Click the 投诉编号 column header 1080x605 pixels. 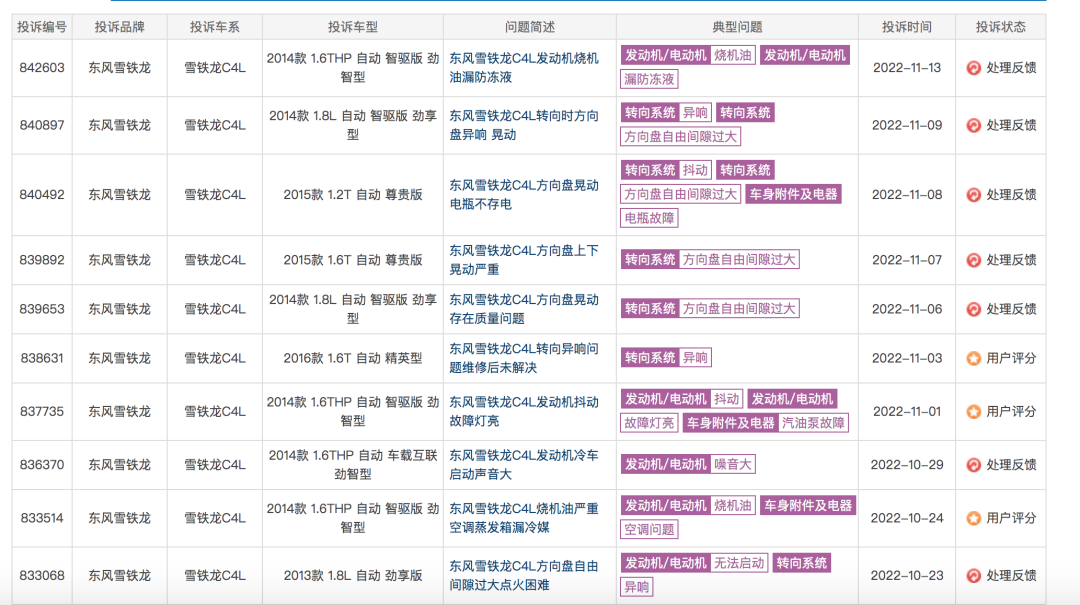[x=42, y=27]
